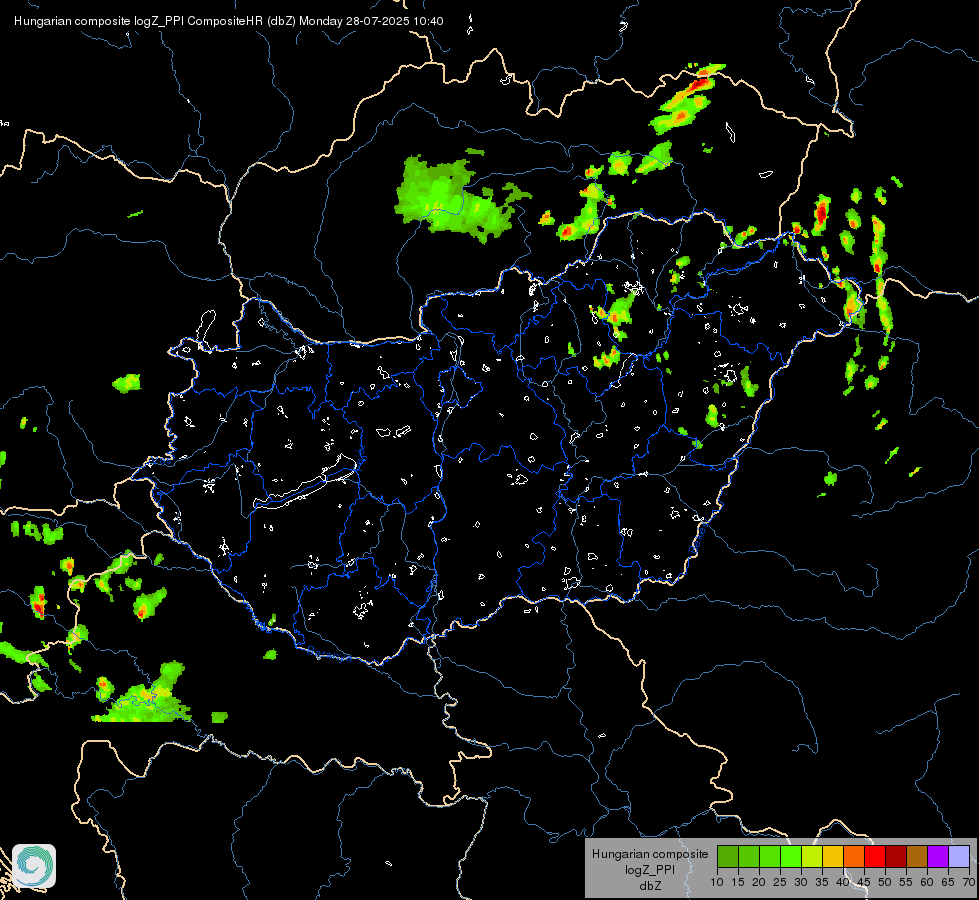
Task: Select the 55–60 dBZ brown legend swatch
Action: point(917,856)
